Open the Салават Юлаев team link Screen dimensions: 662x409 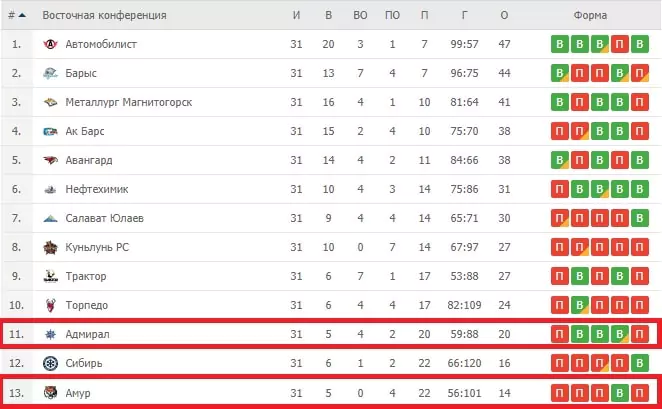[x=104, y=218]
